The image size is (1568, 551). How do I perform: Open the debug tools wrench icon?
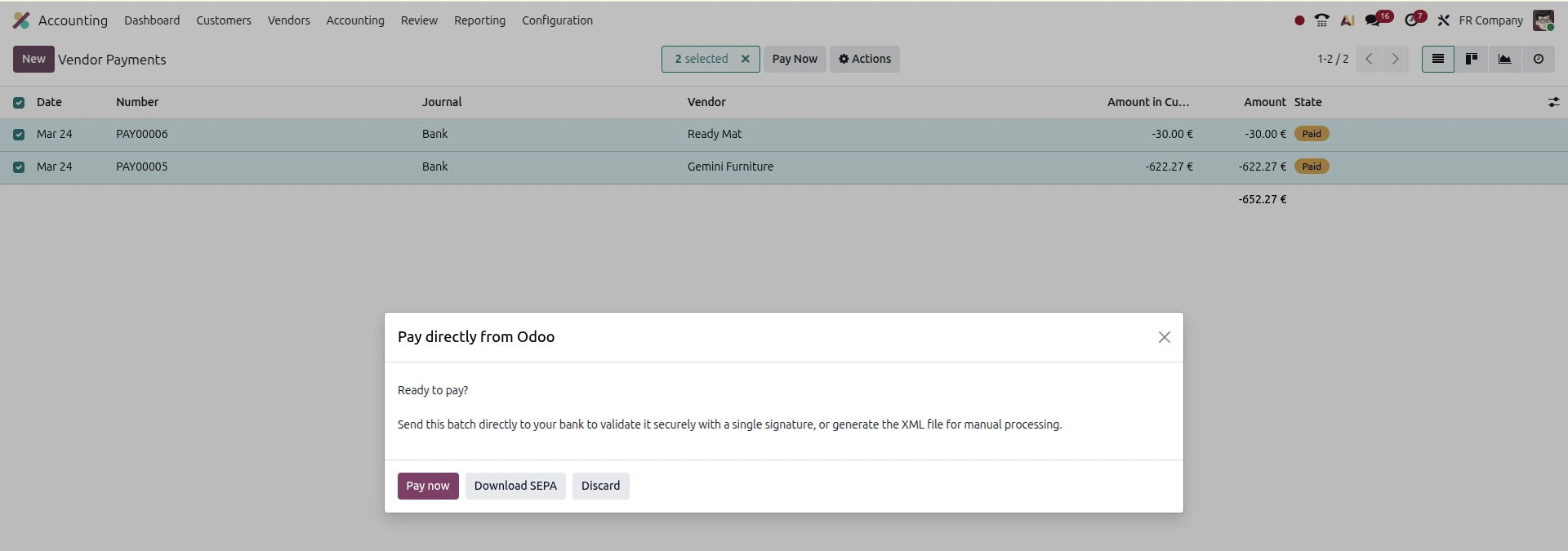point(1443,20)
